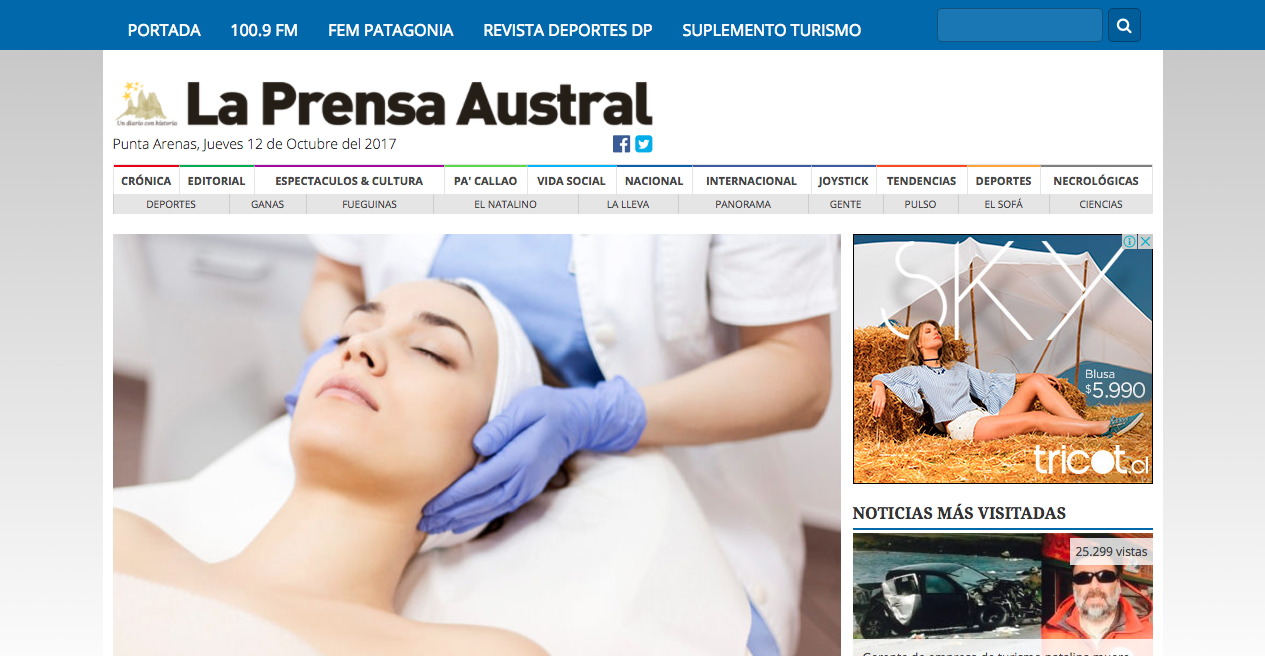Open PULSO sub-section

pos(921,204)
